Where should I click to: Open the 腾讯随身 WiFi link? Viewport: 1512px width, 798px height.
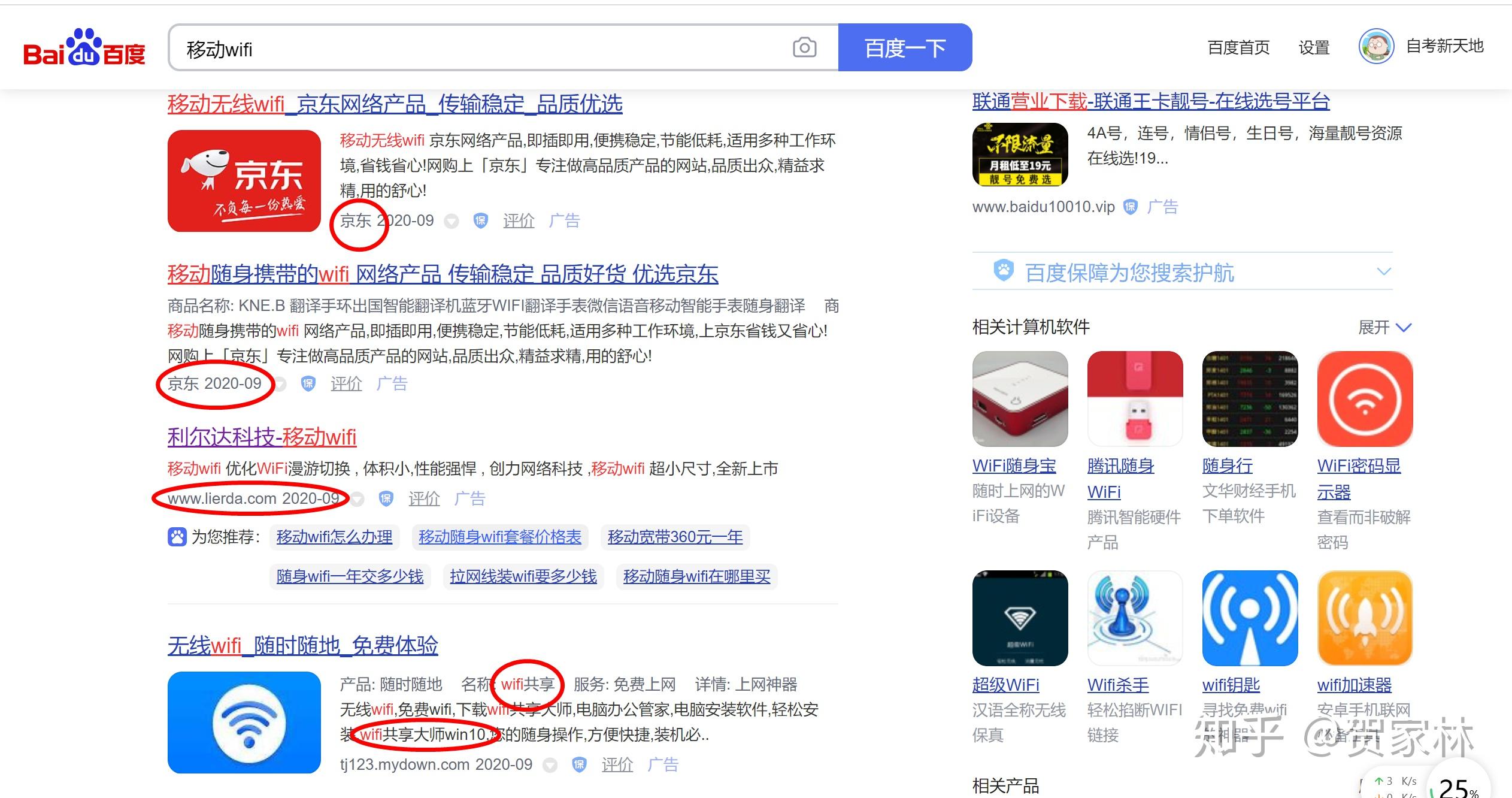pyautogui.click(x=1120, y=479)
